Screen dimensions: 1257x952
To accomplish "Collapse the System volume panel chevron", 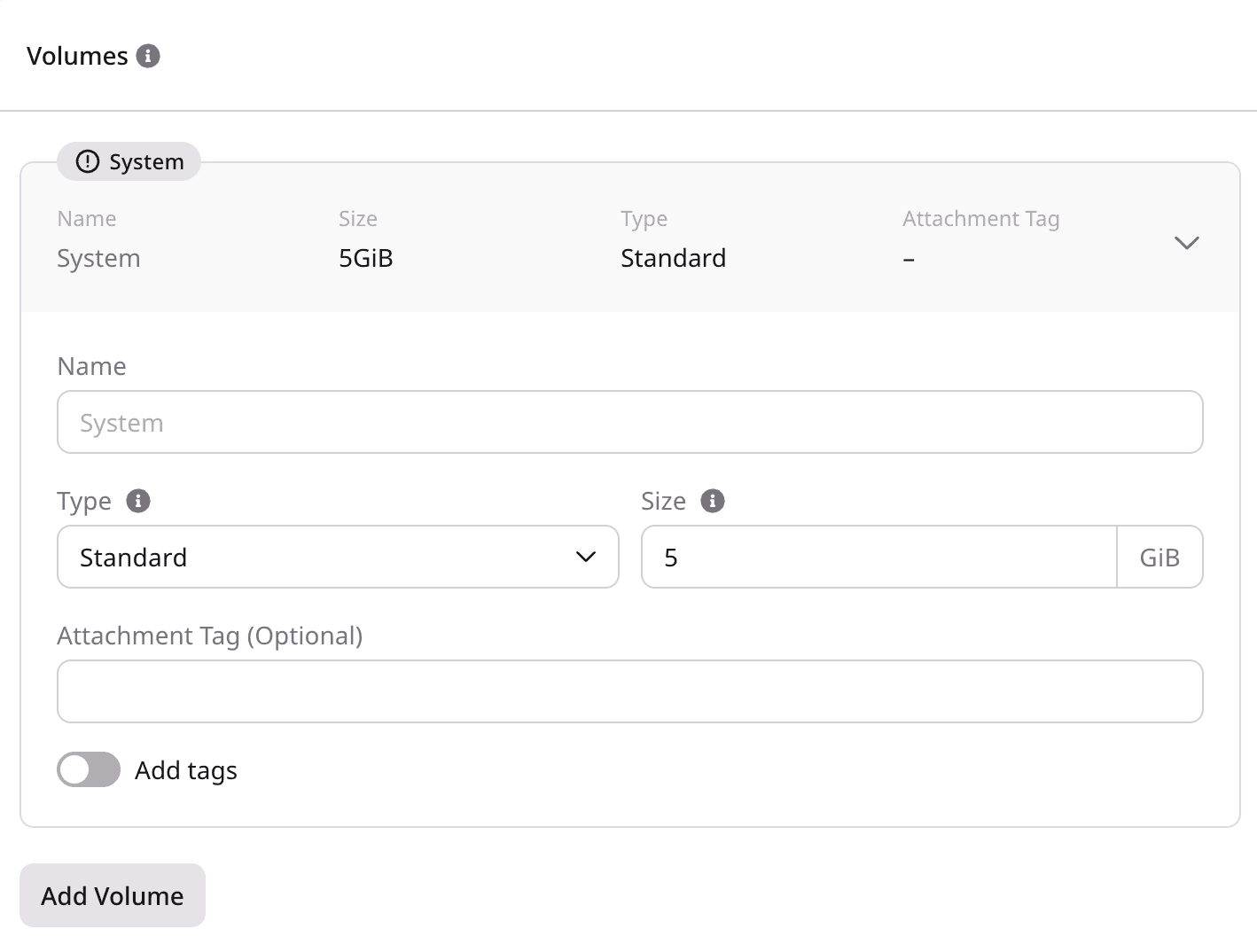I will tap(1186, 243).
